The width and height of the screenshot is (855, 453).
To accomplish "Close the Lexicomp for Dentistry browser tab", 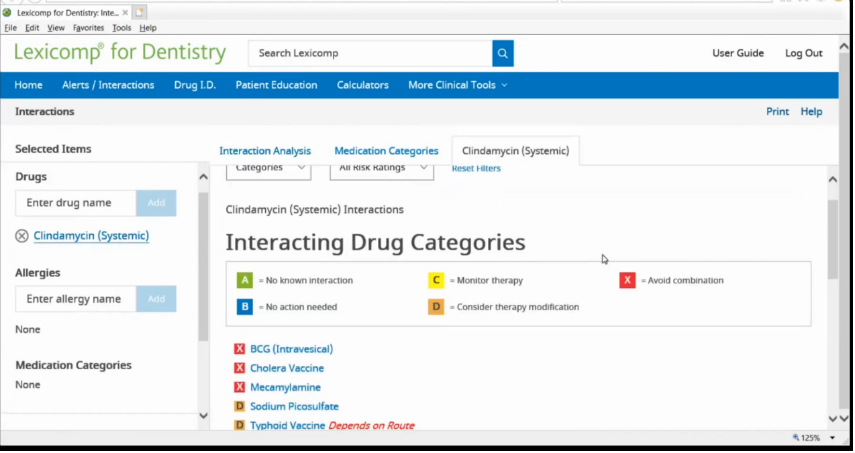I will click(x=125, y=12).
